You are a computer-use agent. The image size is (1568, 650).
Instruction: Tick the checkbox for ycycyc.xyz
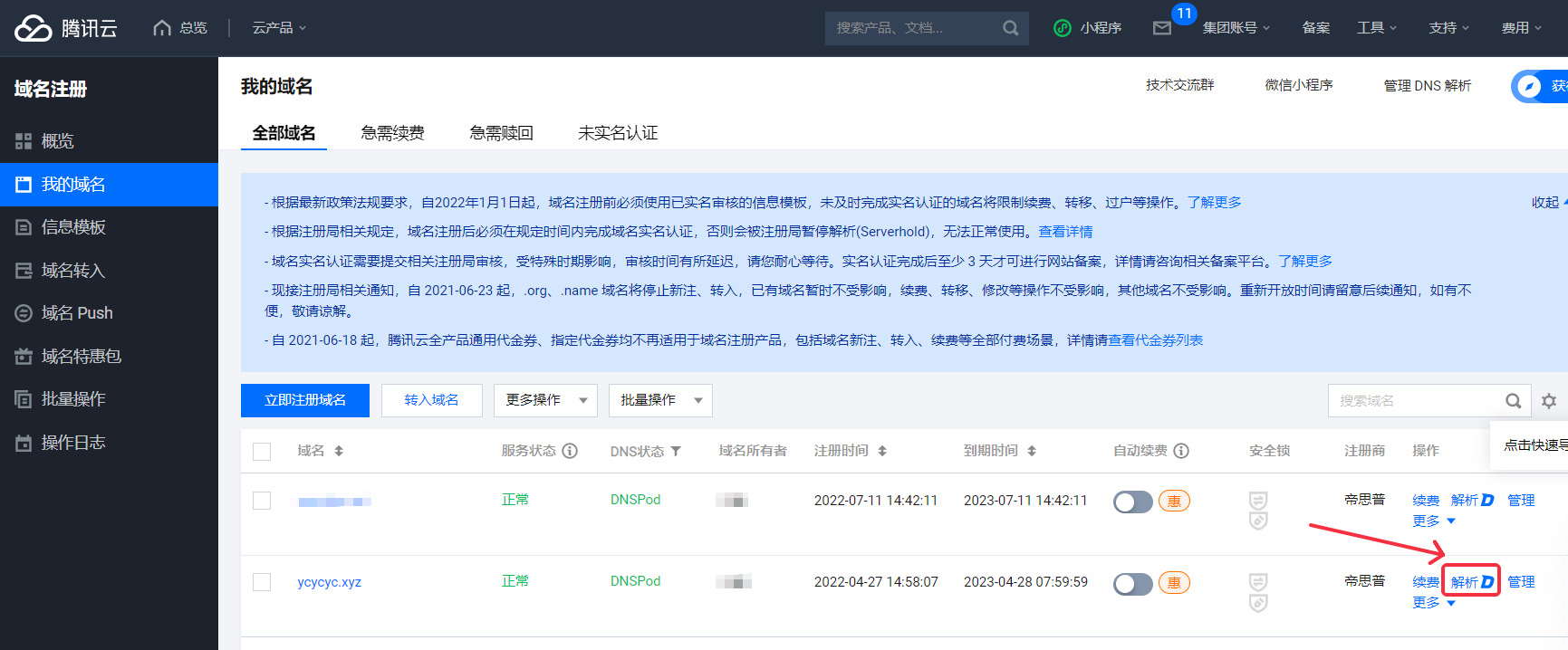pyautogui.click(x=262, y=582)
